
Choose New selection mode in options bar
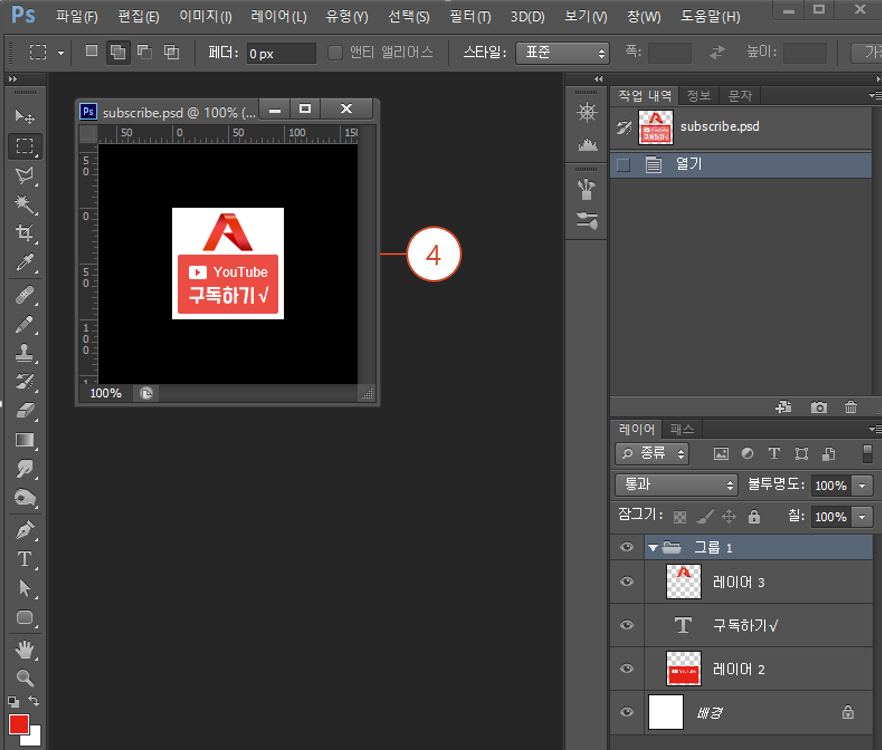[91, 51]
